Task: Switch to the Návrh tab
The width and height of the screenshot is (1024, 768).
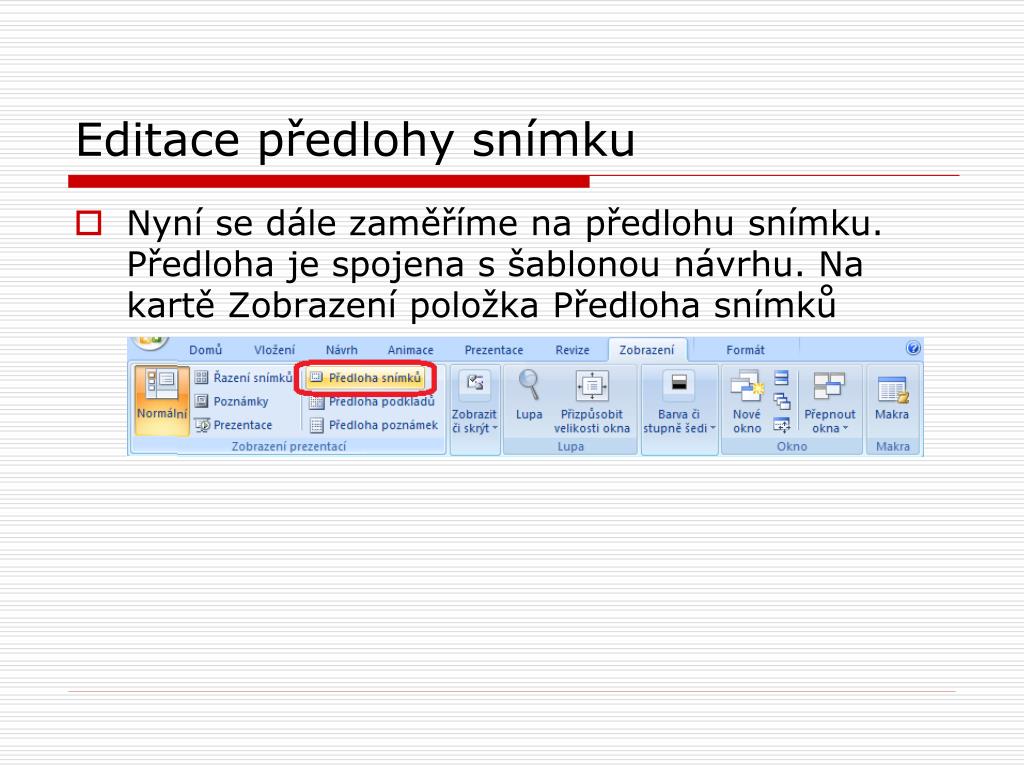Action: pos(342,350)
